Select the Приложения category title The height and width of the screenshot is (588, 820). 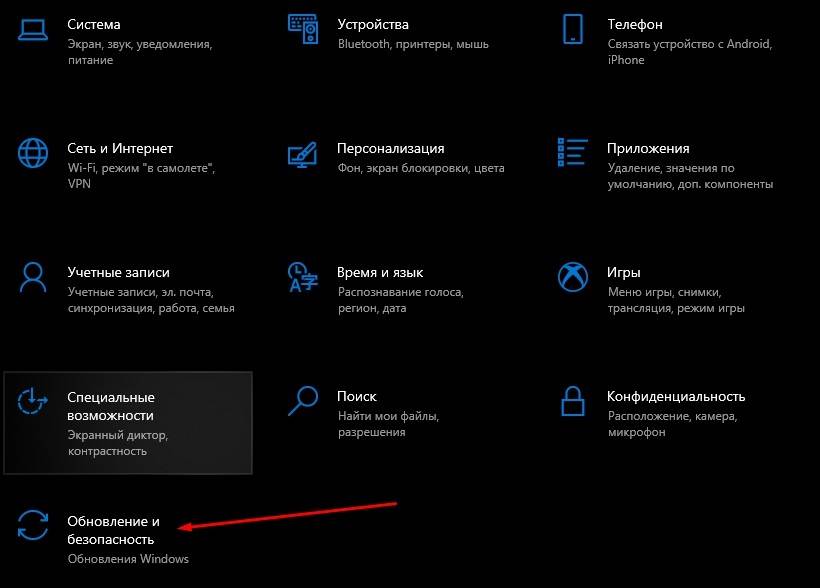[x=648, y=148]
